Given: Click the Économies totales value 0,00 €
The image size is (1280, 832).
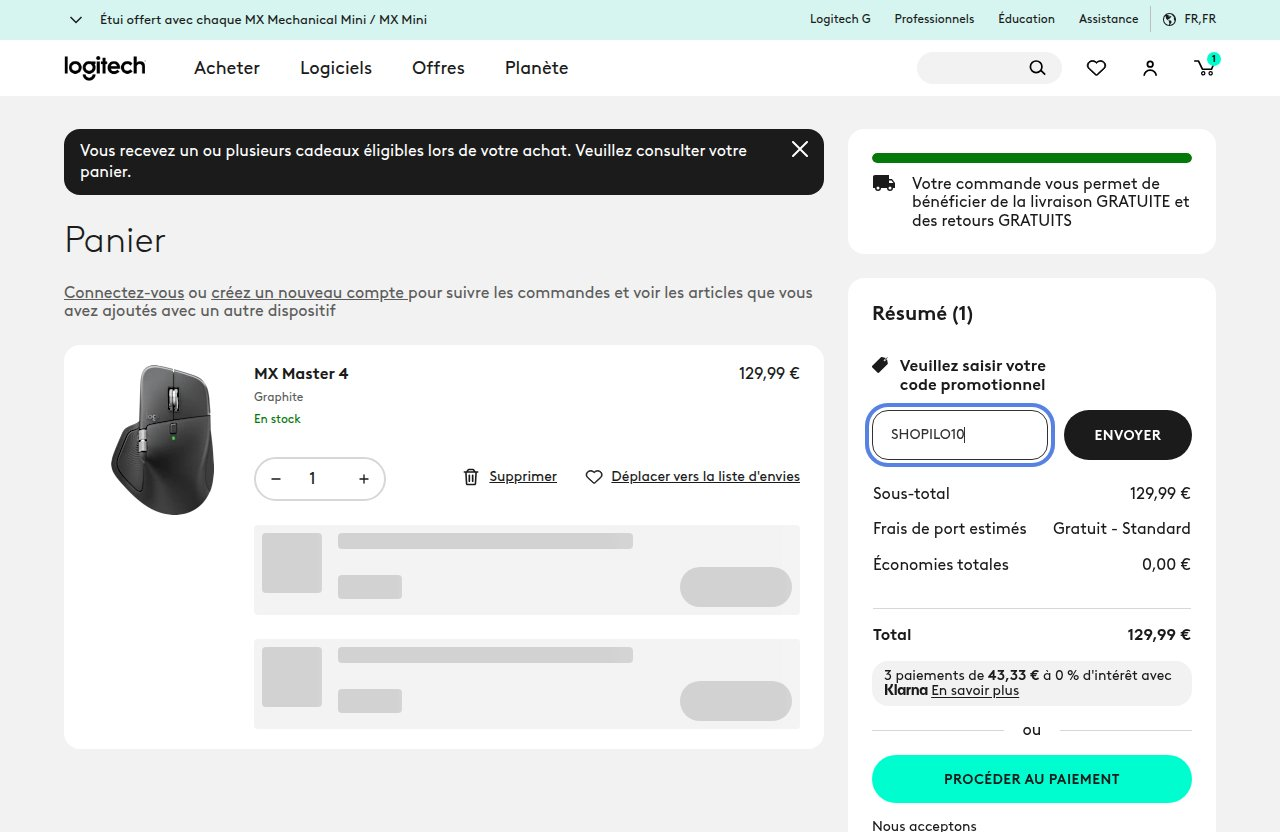Looking at the screenshot, I should [1166, 565].
